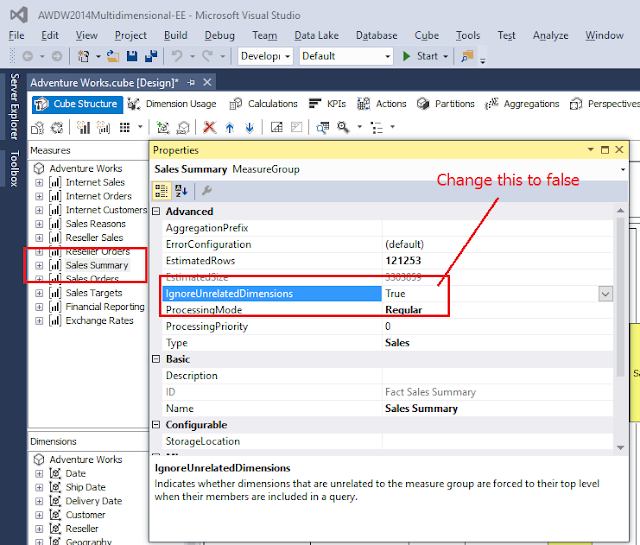Switch Properties to Categorized view
This screenshot has width=640, height=545.
[161, 191]
